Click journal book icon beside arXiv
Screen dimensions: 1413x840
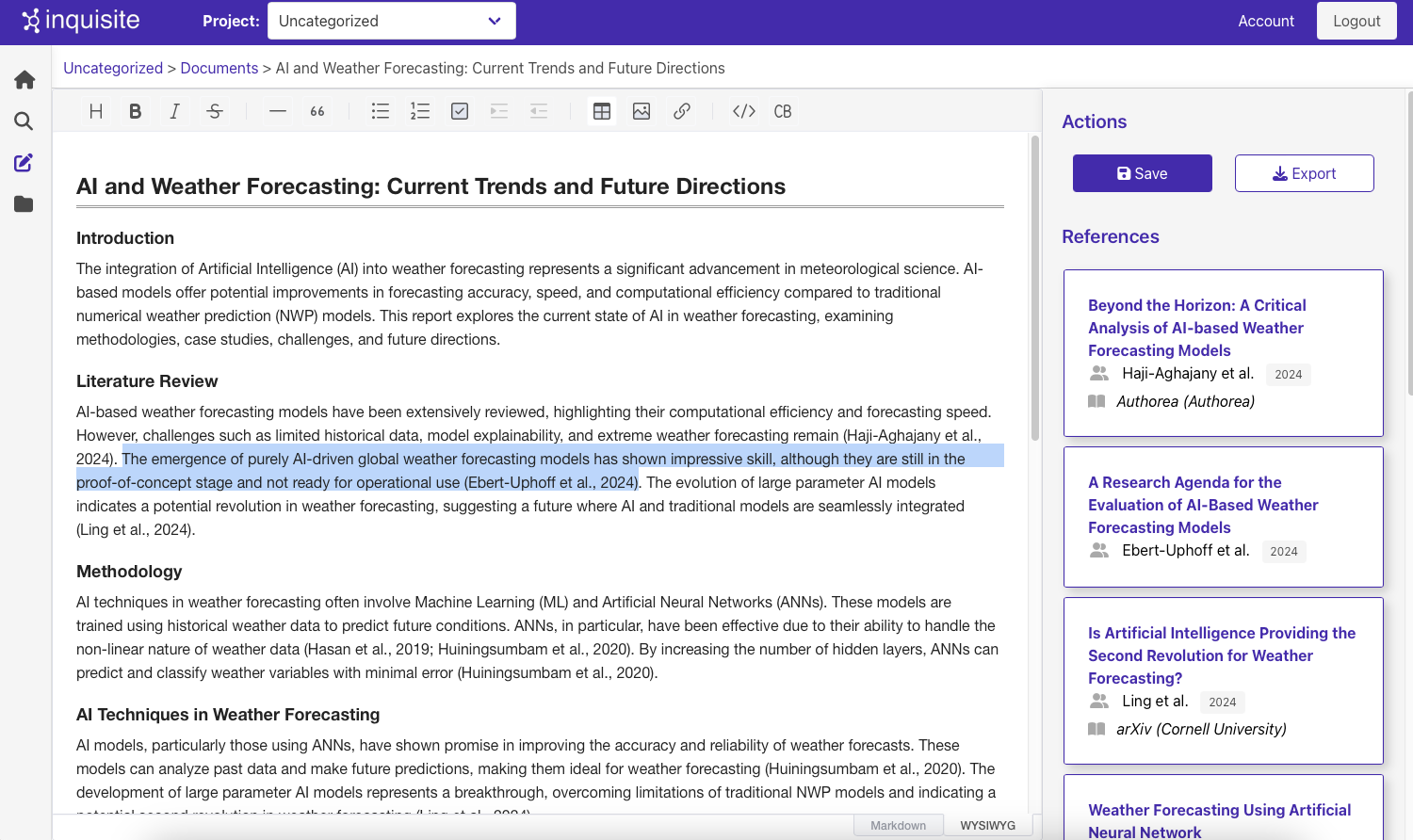(1096, 729)
